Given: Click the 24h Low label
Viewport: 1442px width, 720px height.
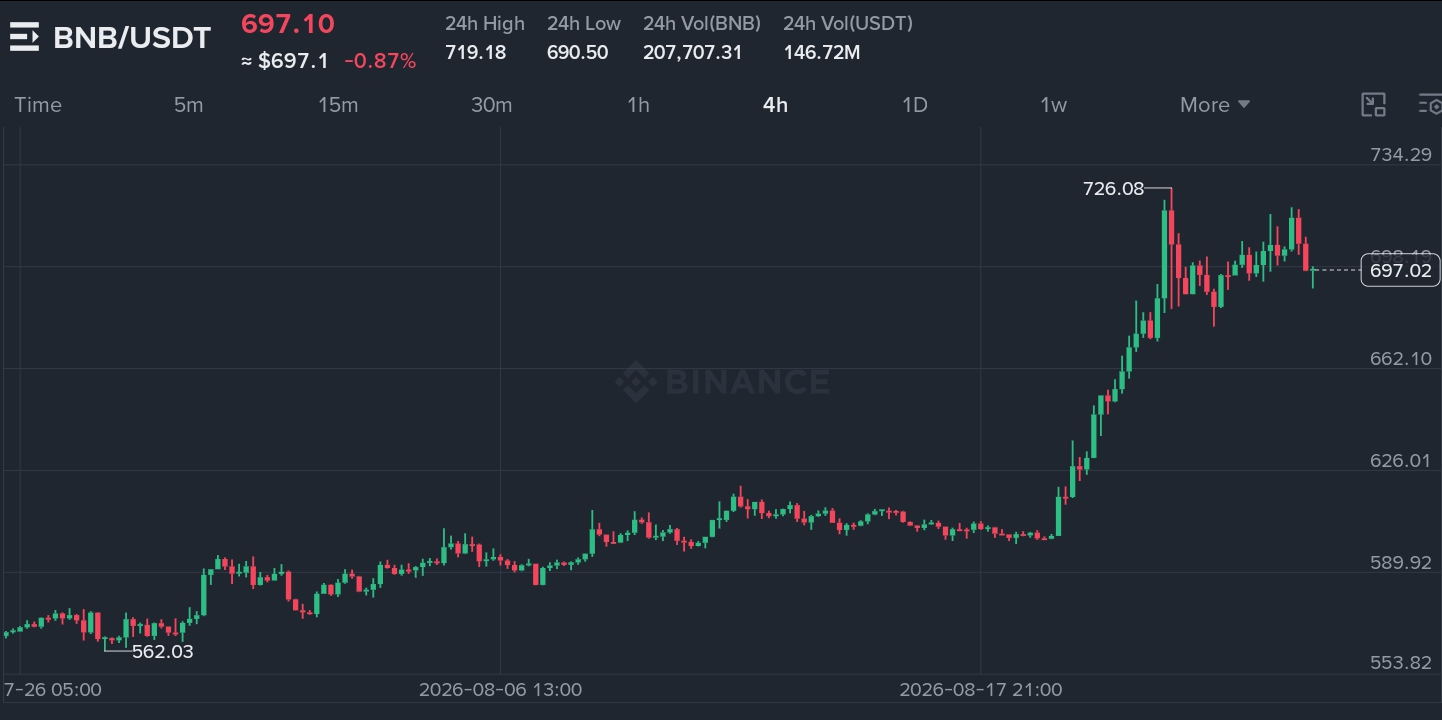Looking at the screenshot, I should point(584,23).
